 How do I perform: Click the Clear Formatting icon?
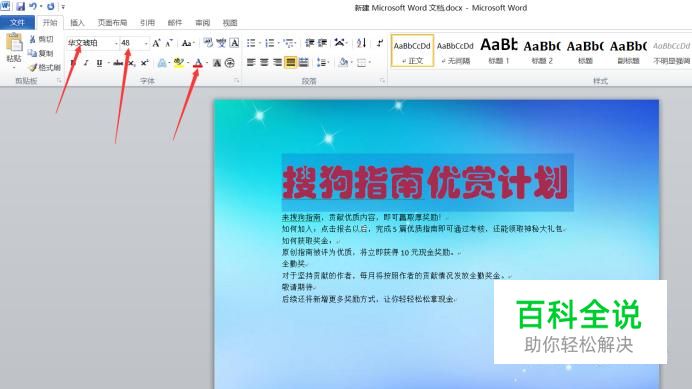tap(208, 43)
